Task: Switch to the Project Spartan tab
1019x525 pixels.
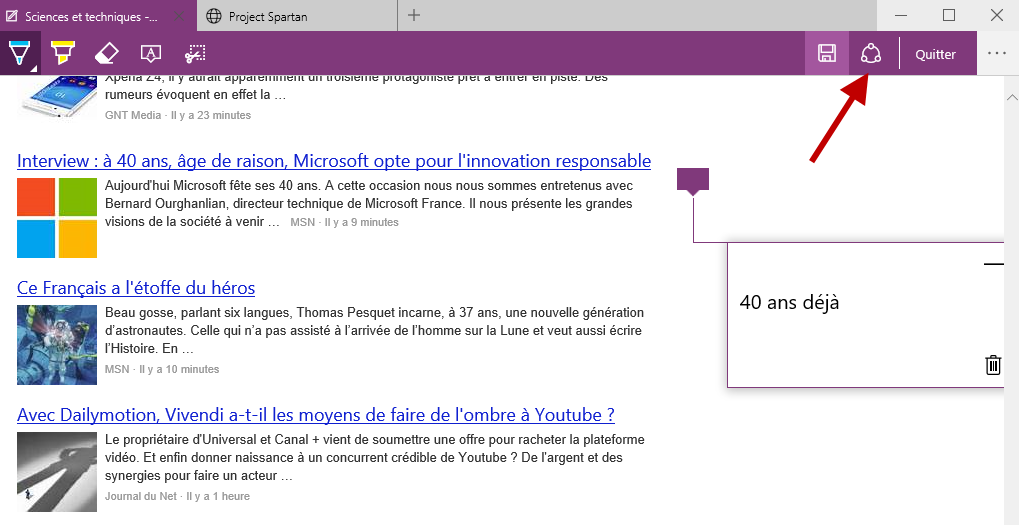Action: click(x=298, y=16)
